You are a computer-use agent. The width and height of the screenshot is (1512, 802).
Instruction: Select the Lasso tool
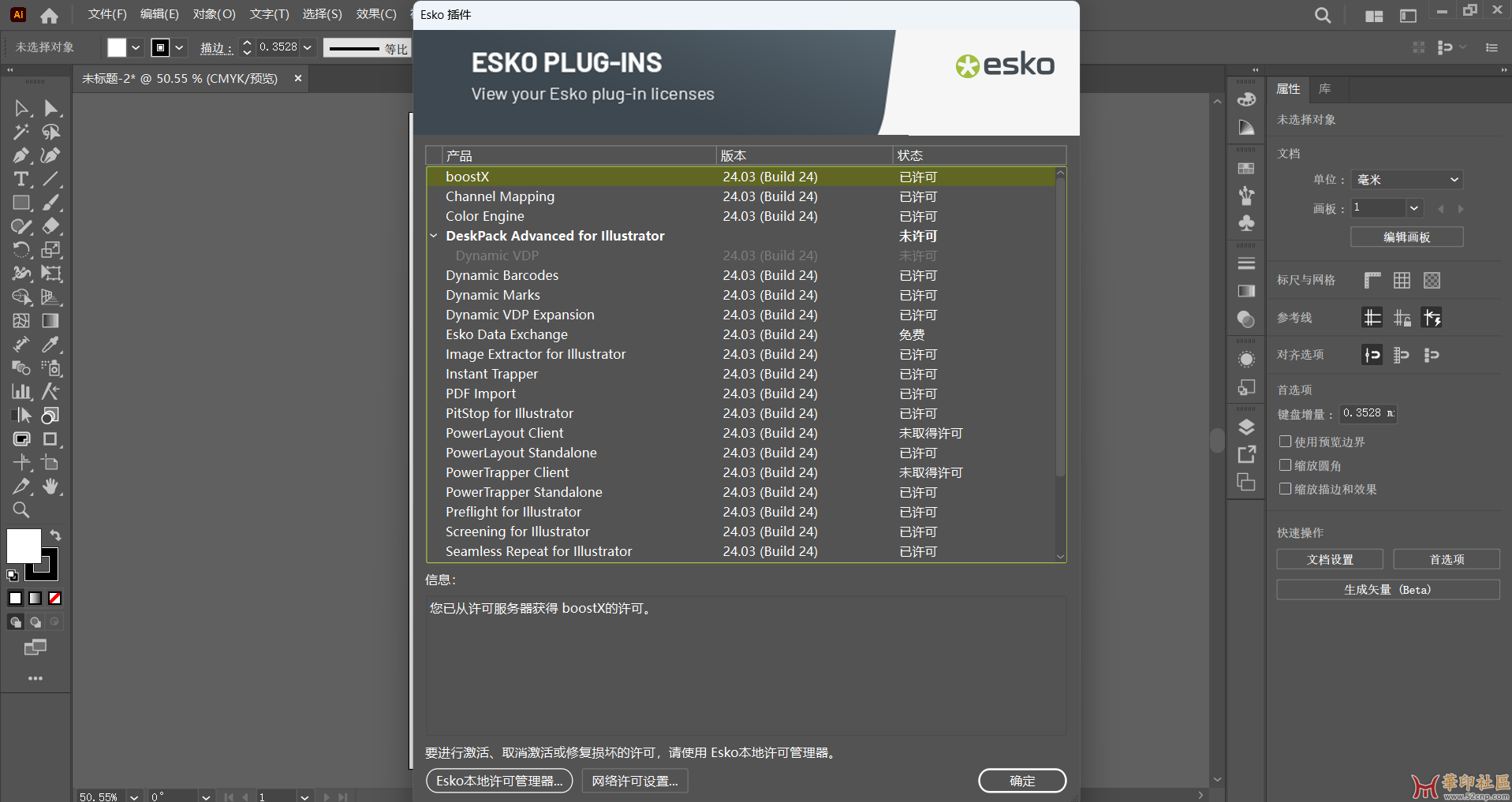click(x=51, y=132)
